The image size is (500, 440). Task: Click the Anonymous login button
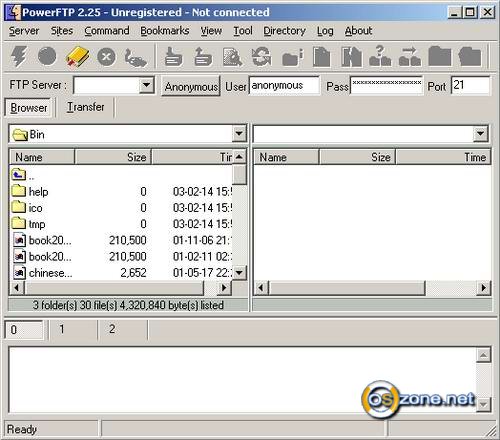coord(191,86)
